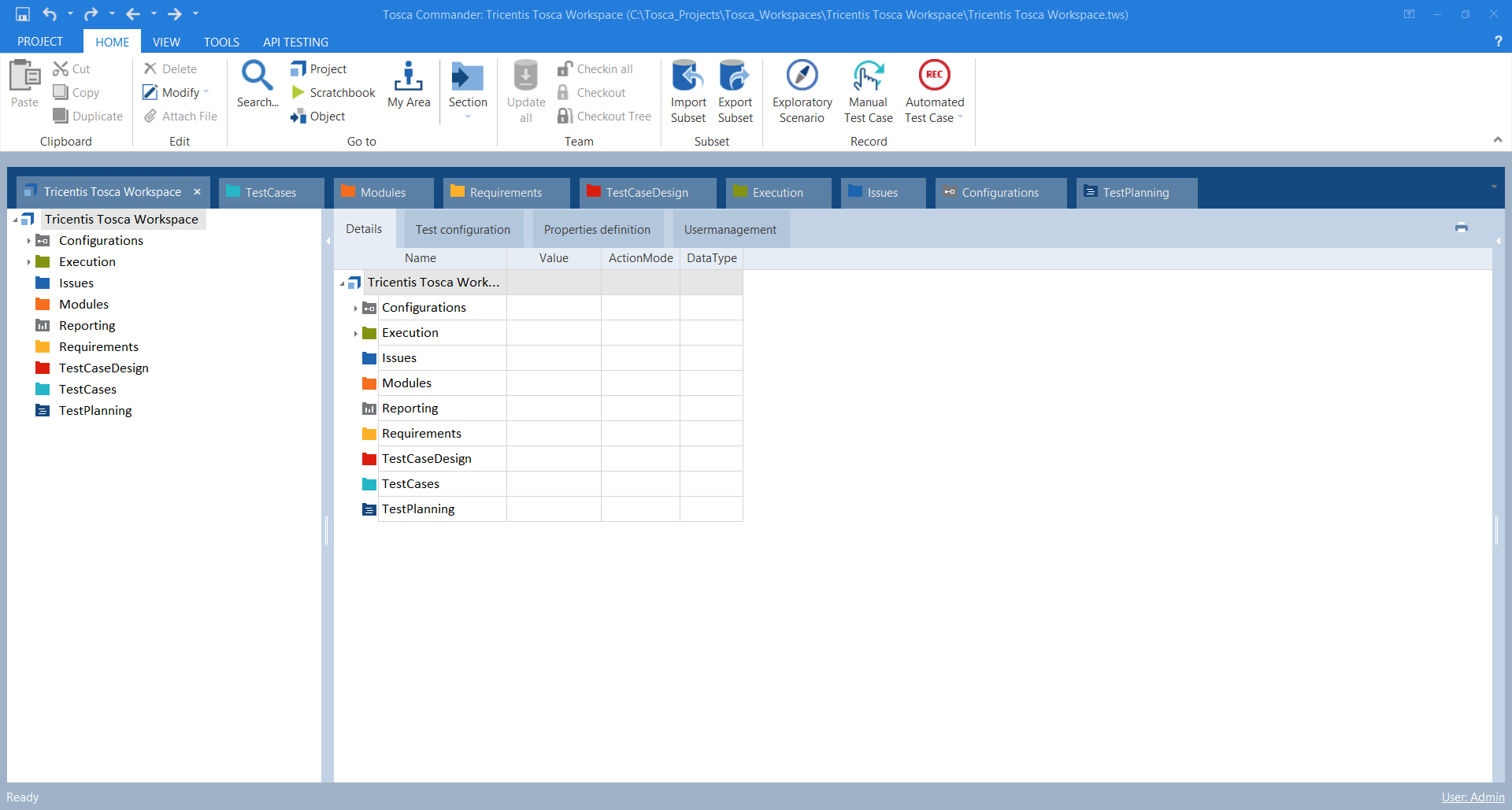Collapse the ribbon with the arrow
This screenshot has width=1512, height=810.
pyautogui.click(x=1497, y=139)
